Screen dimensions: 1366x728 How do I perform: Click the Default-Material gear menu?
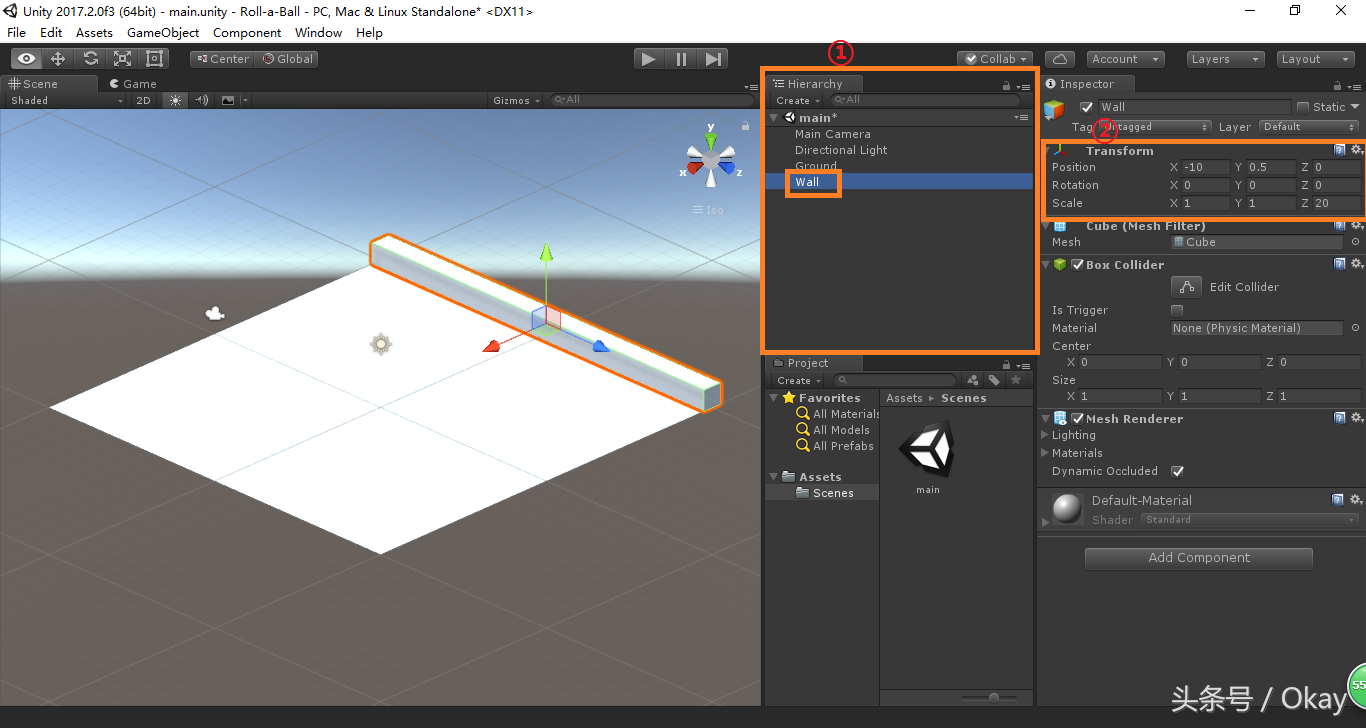pyautogui.click(x=1356, y=499)
